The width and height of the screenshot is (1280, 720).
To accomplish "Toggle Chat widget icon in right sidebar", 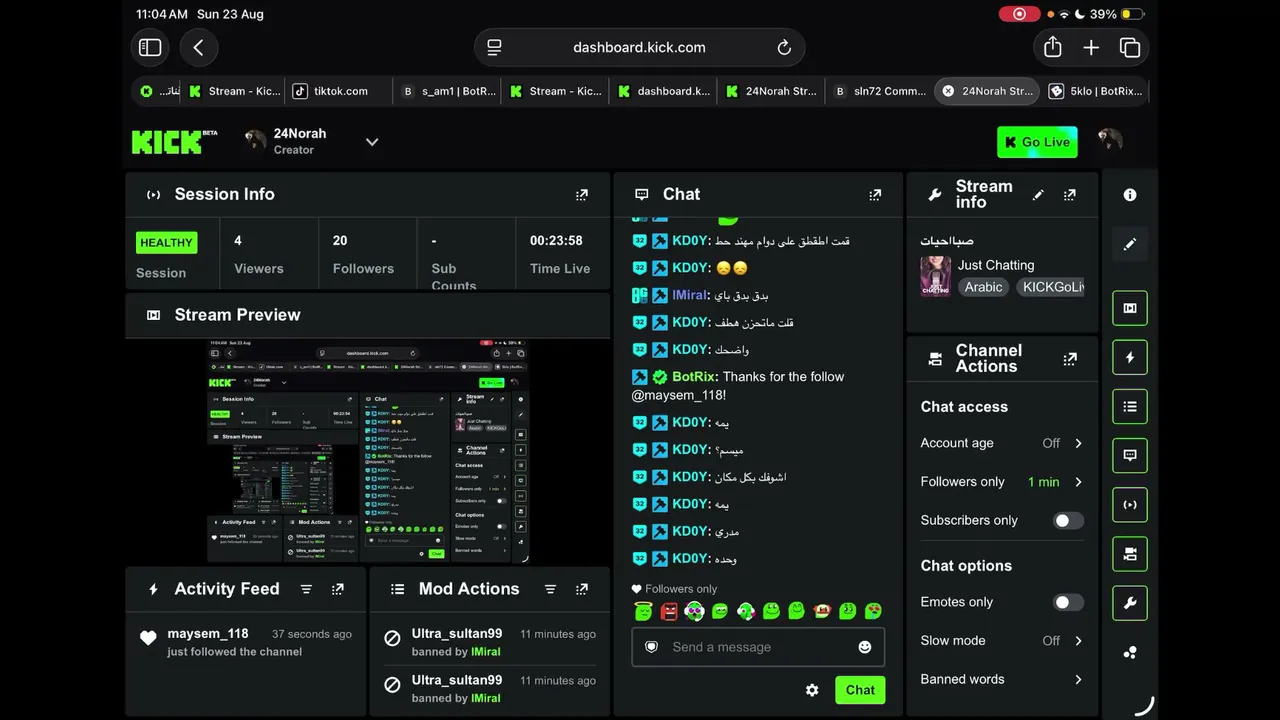I will [x=1130, y=455].
